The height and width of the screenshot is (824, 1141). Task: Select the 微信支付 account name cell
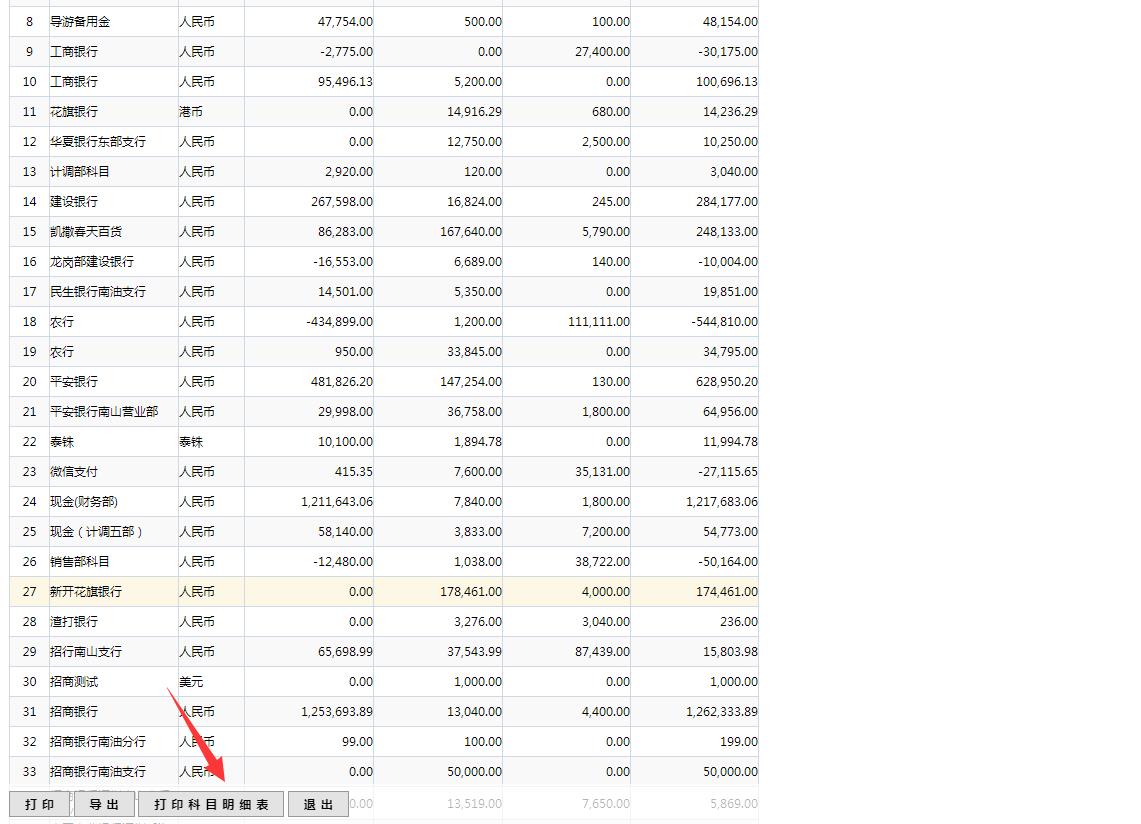point(74,472)
